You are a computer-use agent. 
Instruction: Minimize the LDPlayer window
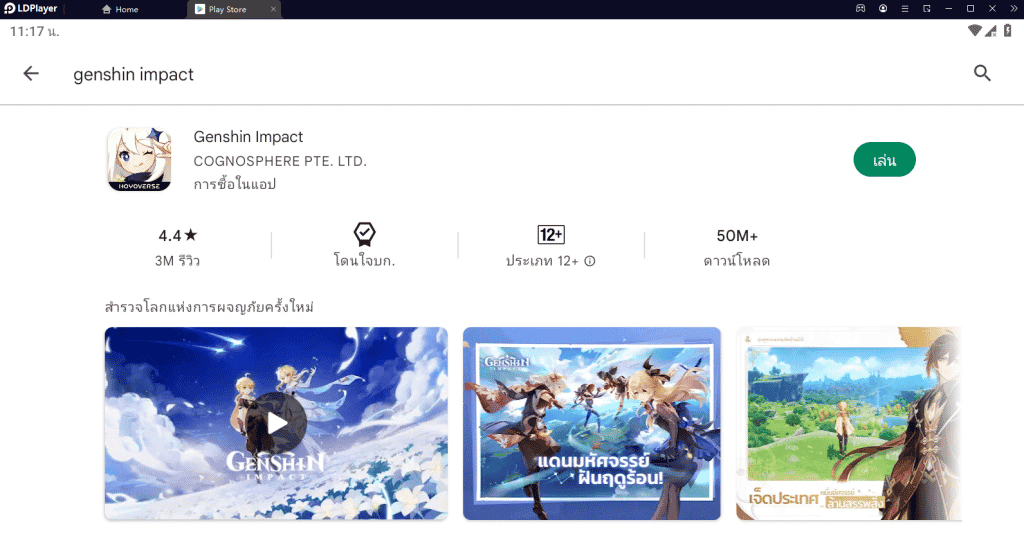948,8
